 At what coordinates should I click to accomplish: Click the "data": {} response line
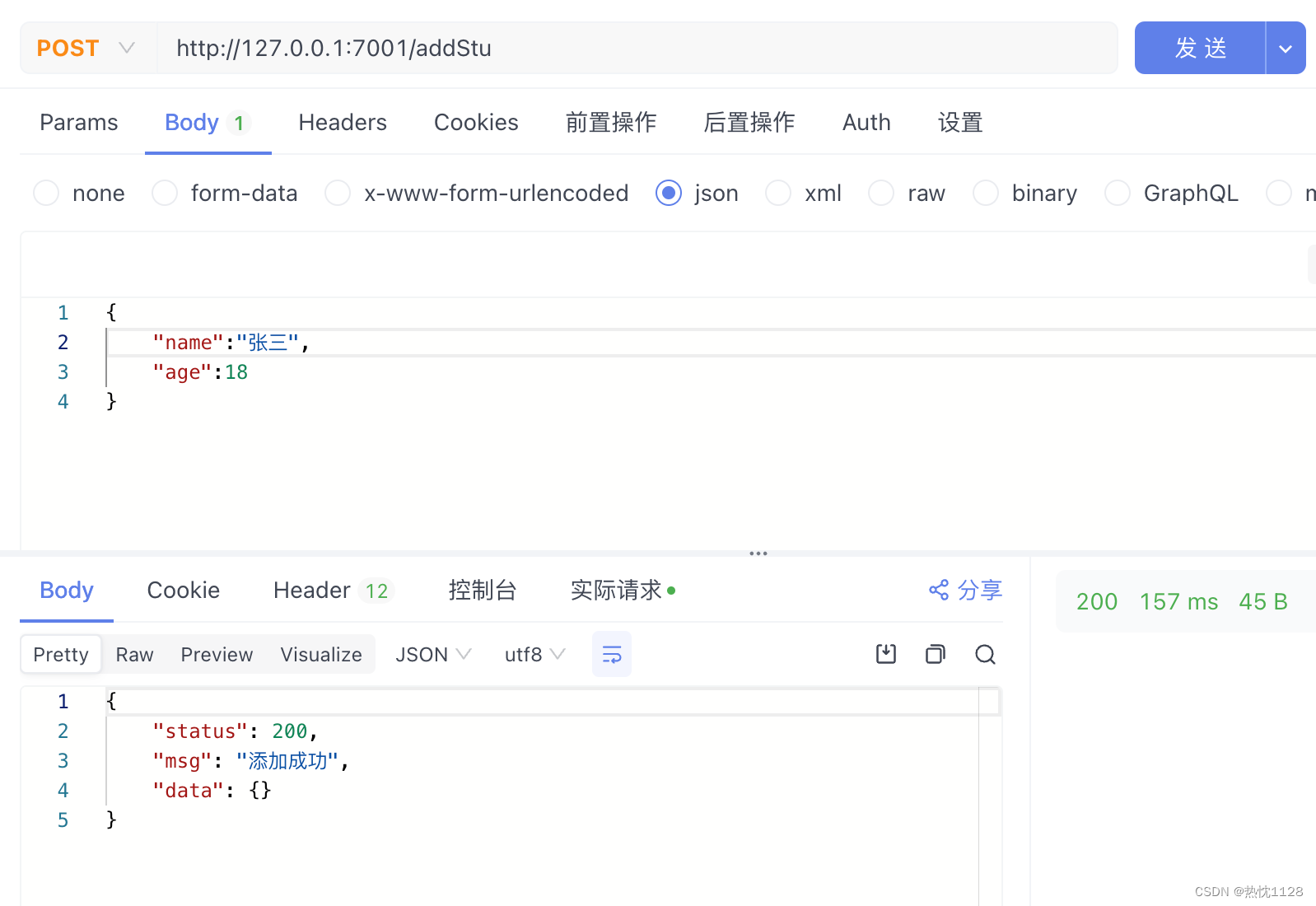pos(212,791)
